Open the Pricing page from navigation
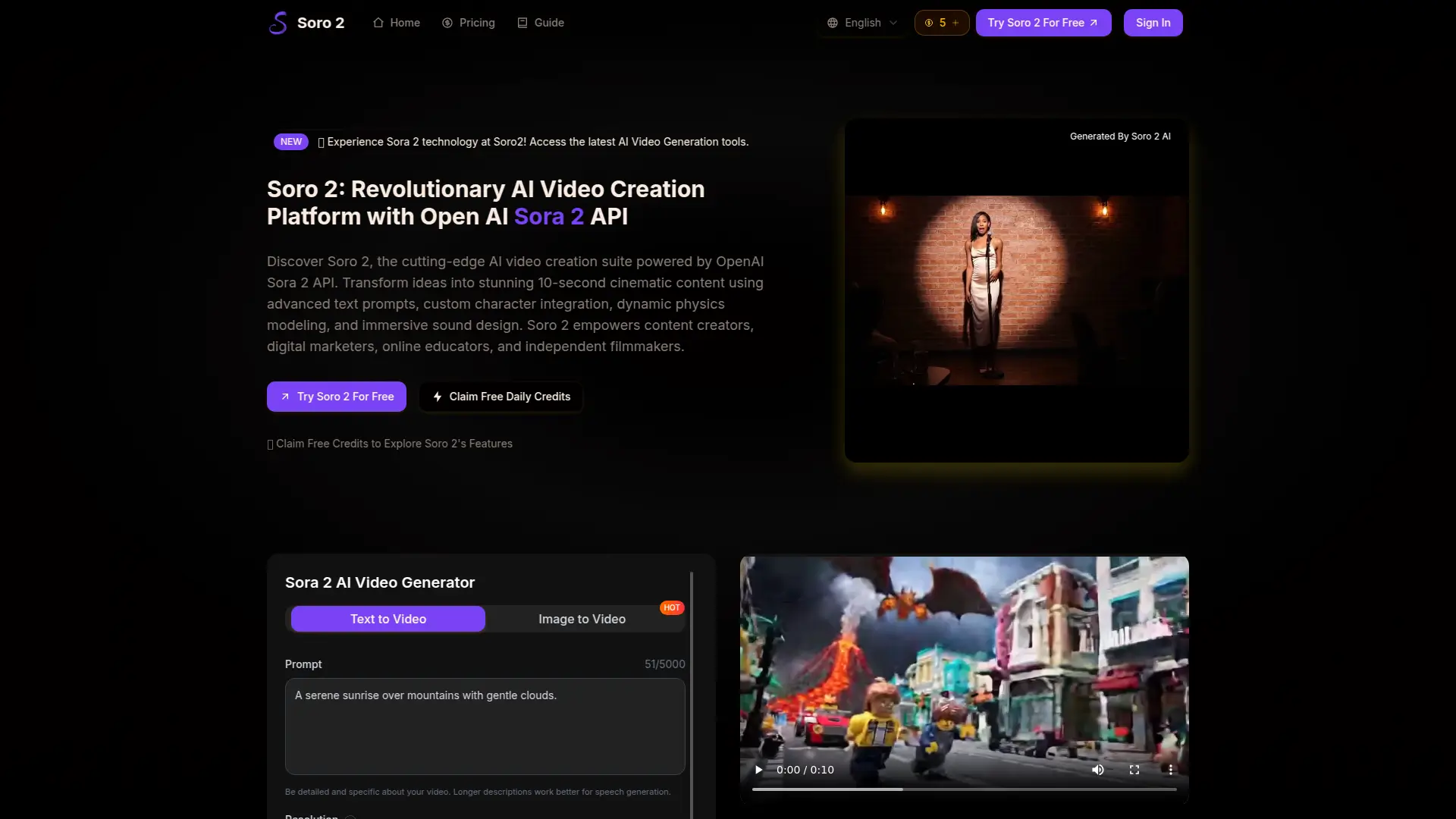1456x819 pixels. pyautogui.click(x=476, y=23)
